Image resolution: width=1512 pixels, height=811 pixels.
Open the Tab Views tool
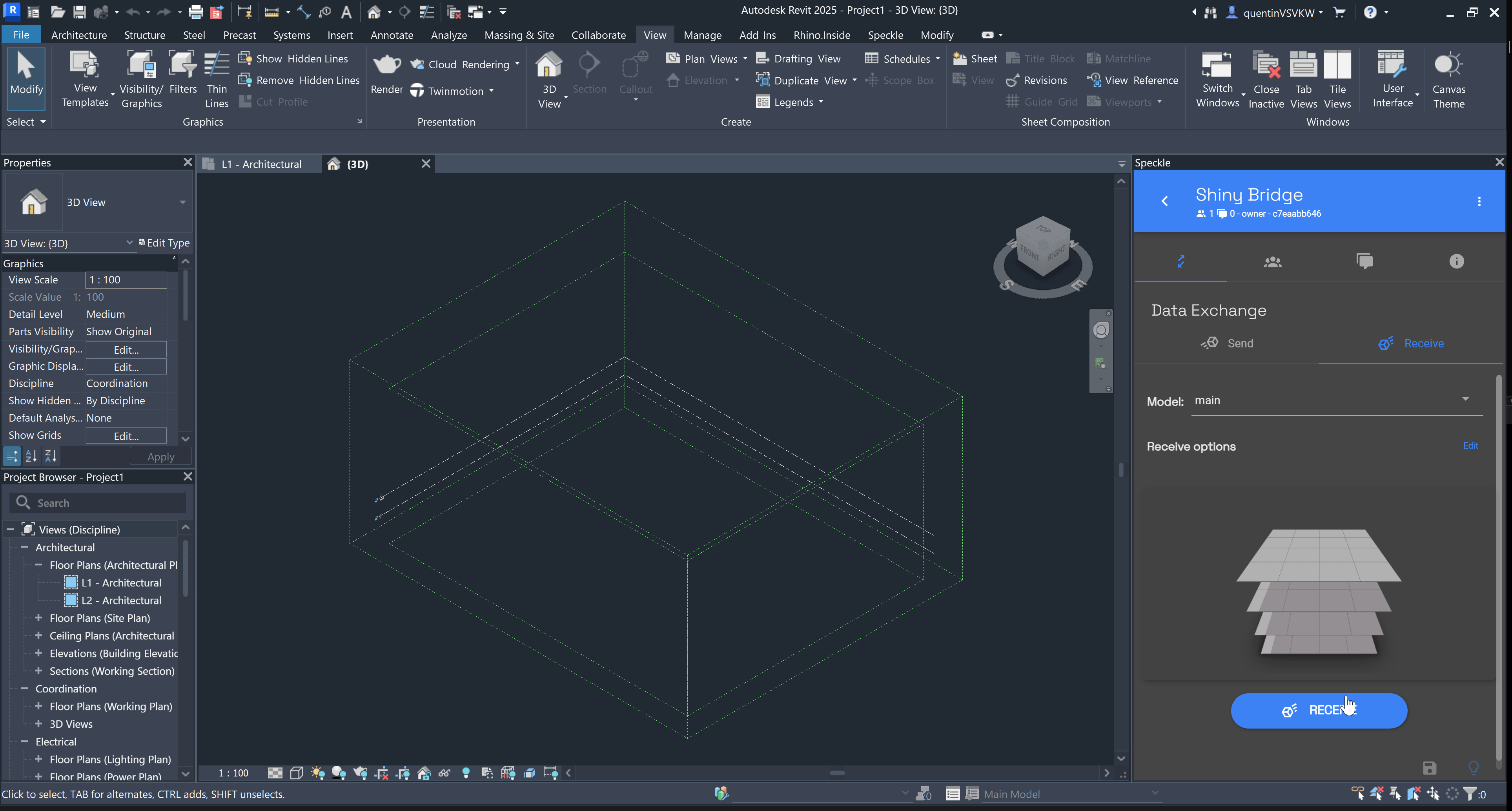pos(1303,79)
